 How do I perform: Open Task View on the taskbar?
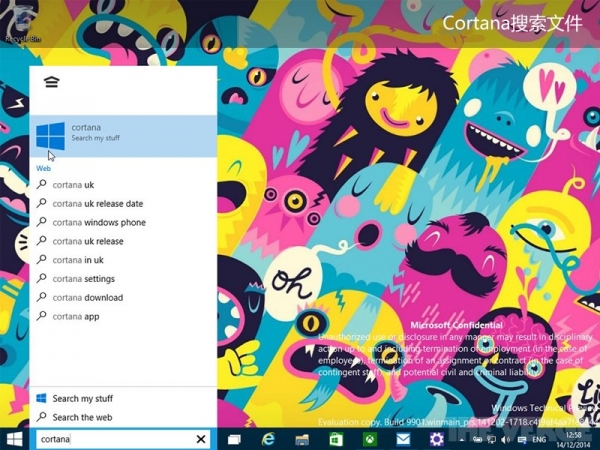[x=234, y=439]
